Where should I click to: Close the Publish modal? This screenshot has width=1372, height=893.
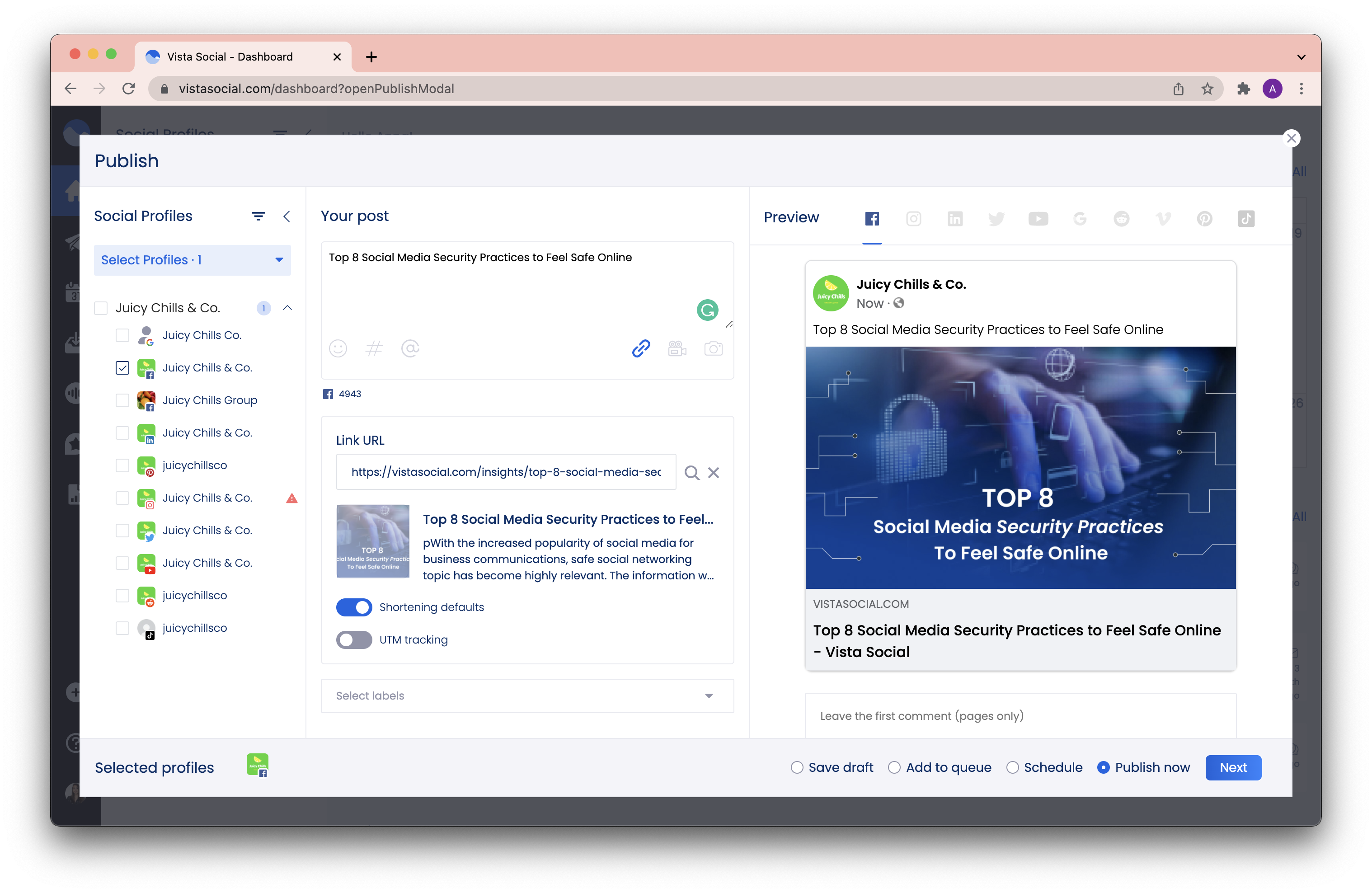click(1291, 138)
